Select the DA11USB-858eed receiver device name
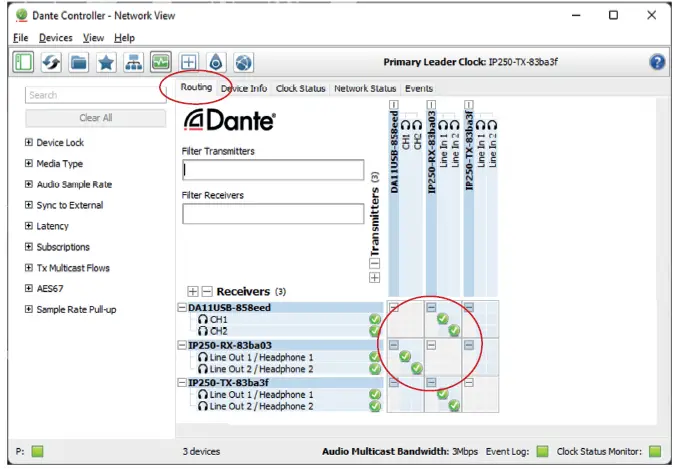The height and width of the screenshot is (469, 677). click(x=229, y=307)
